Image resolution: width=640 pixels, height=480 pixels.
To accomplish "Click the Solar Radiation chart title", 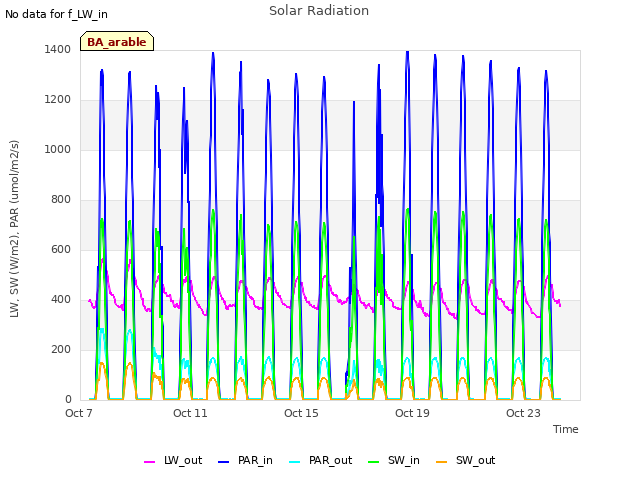I will pyautogui.click(x=319, y=11).
